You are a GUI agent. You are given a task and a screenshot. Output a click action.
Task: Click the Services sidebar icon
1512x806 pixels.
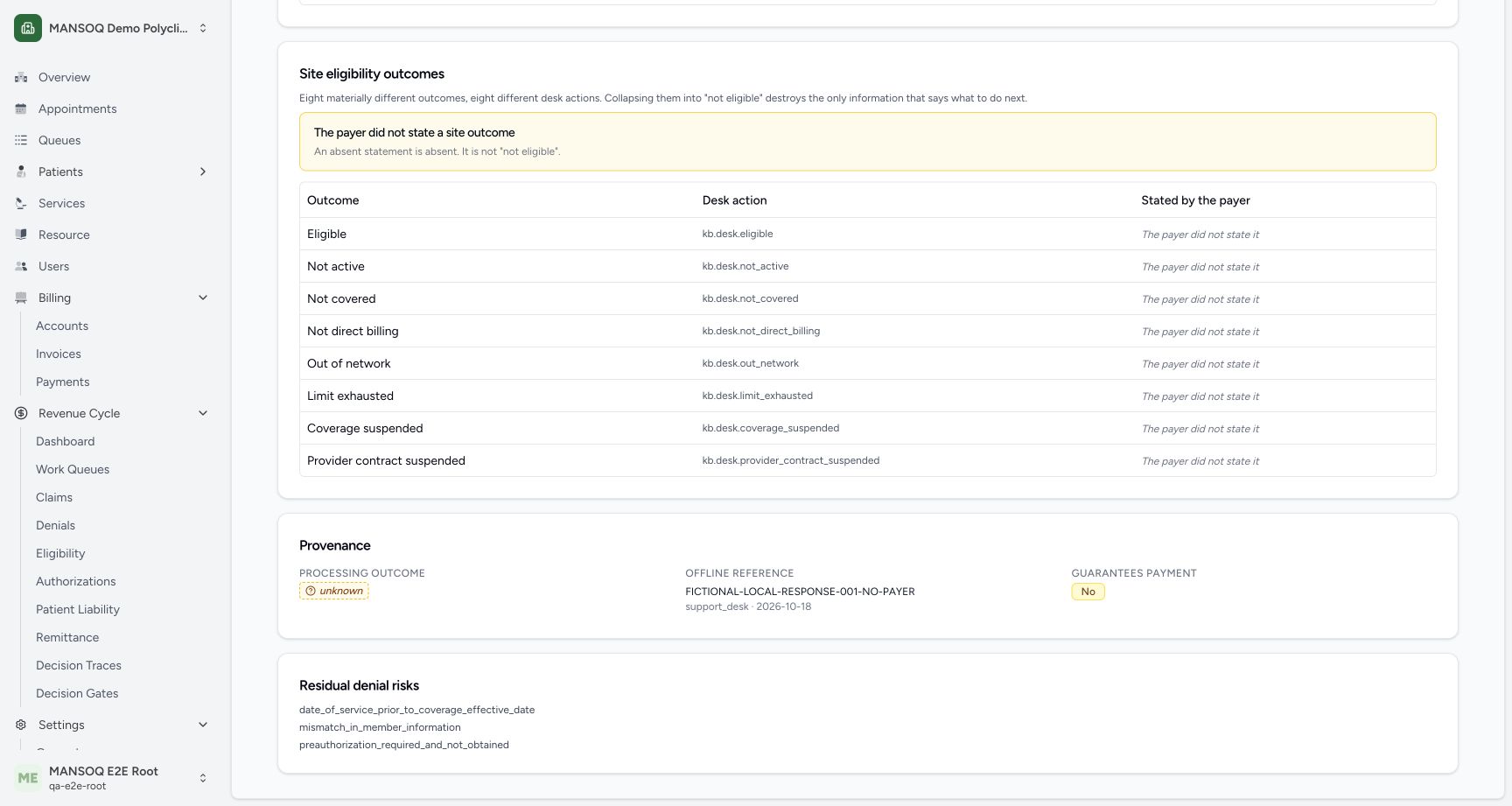(x=21, y=203)
